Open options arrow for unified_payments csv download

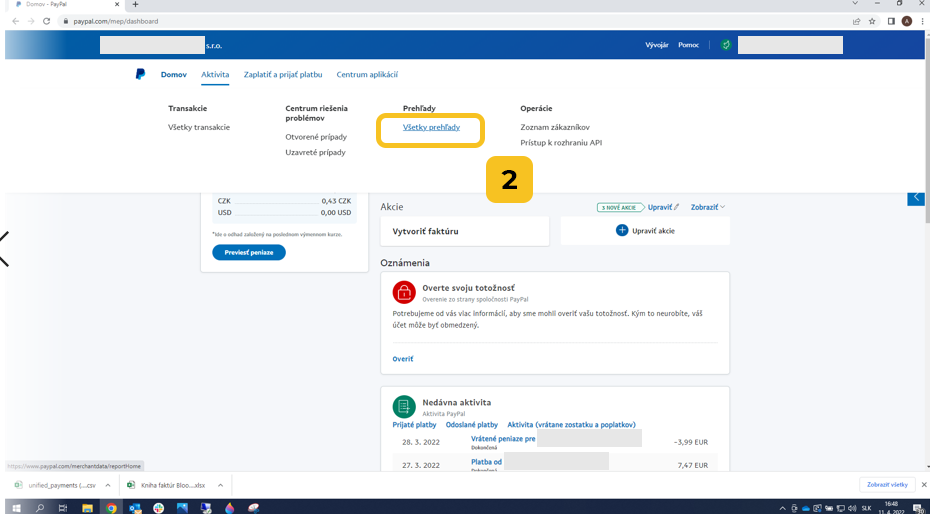point(108,485)
